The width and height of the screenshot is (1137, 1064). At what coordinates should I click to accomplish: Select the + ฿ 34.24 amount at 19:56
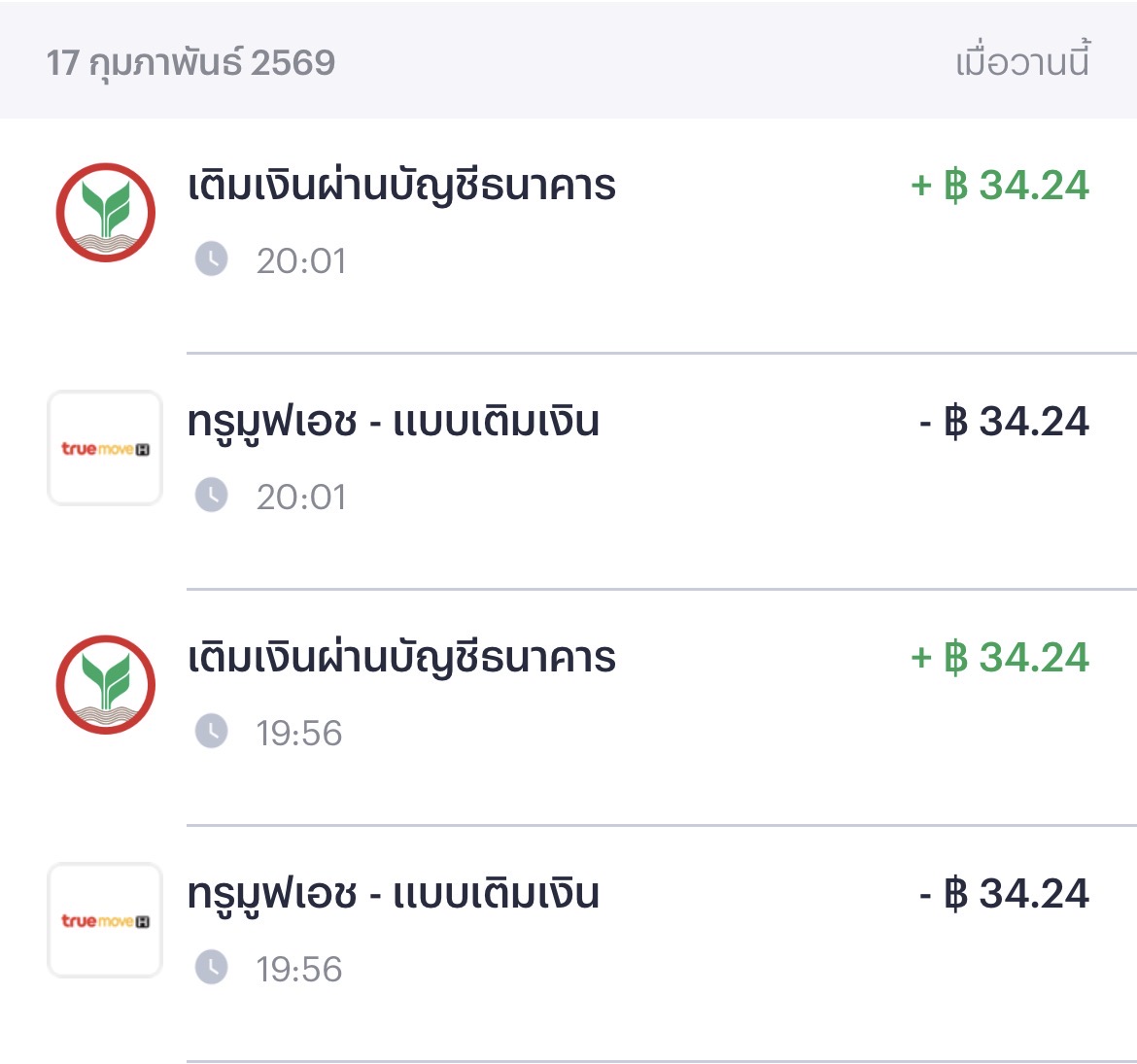(x=1000, y=658)
